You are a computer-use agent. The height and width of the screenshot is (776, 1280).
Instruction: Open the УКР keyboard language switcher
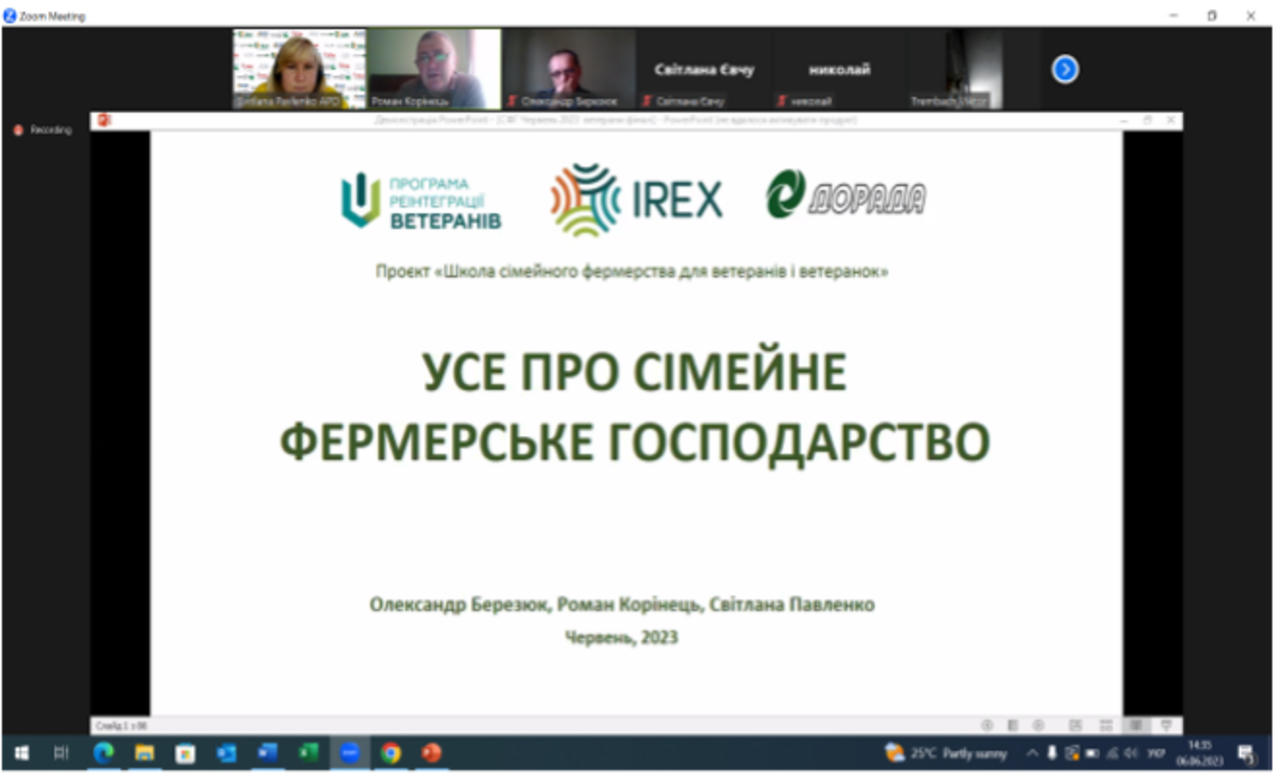(x=1156, y=753)
